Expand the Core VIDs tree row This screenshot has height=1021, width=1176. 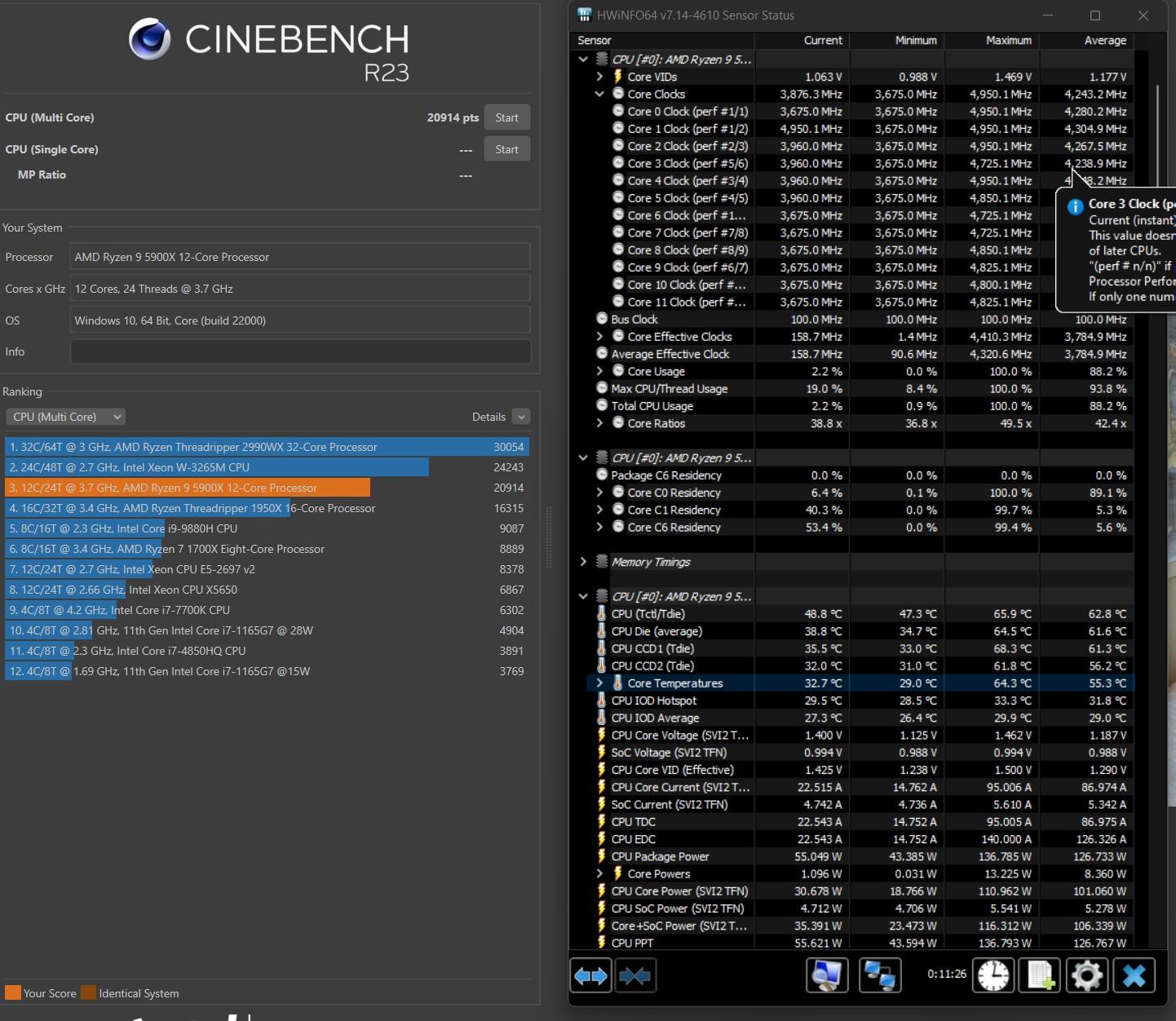coord(599,77)
